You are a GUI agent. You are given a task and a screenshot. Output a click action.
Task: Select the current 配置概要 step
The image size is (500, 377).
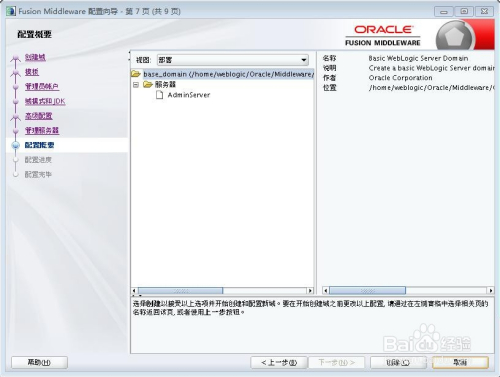pos(39,145)
